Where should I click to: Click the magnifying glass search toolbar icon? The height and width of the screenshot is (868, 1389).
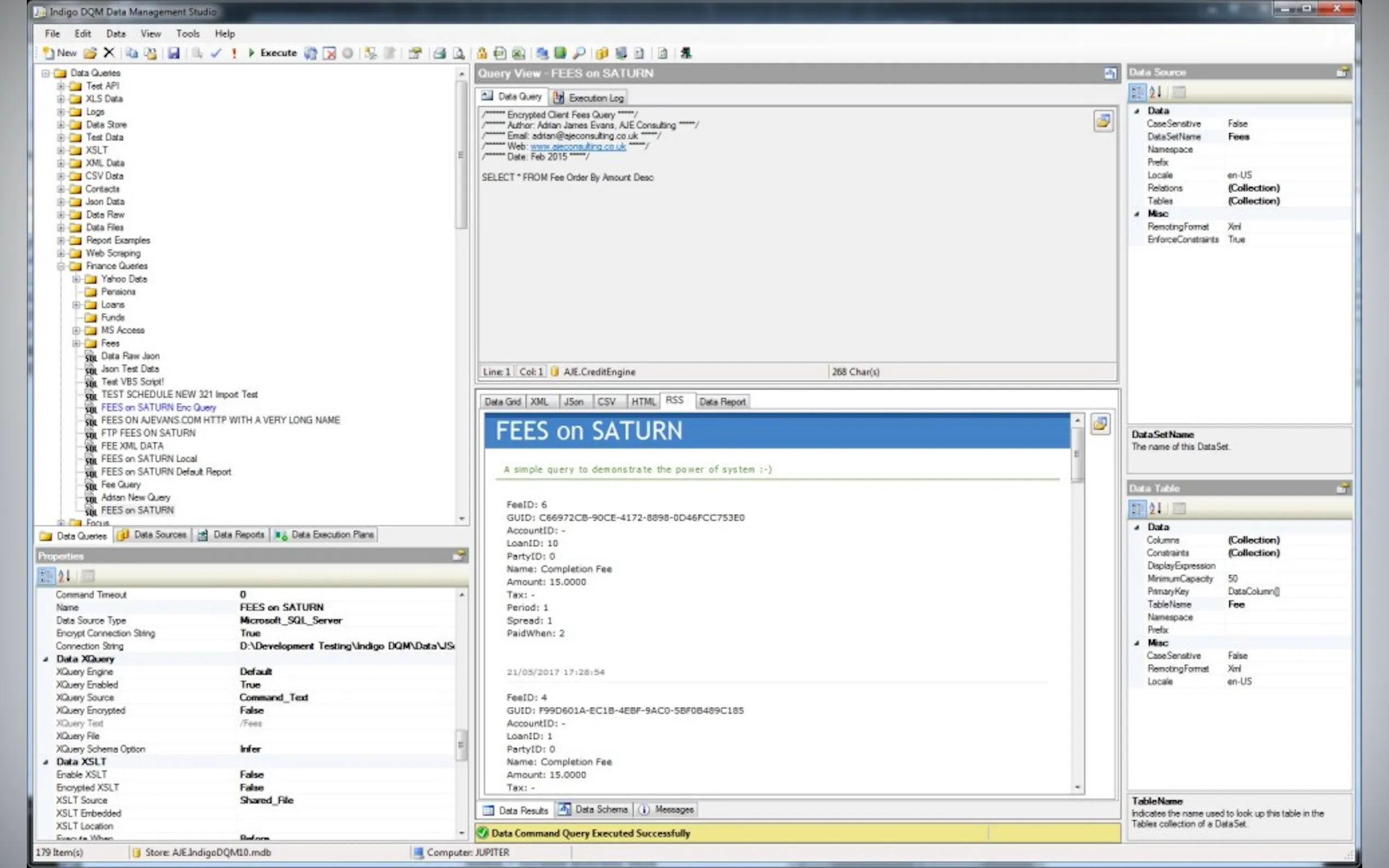[x=579, y=54]
